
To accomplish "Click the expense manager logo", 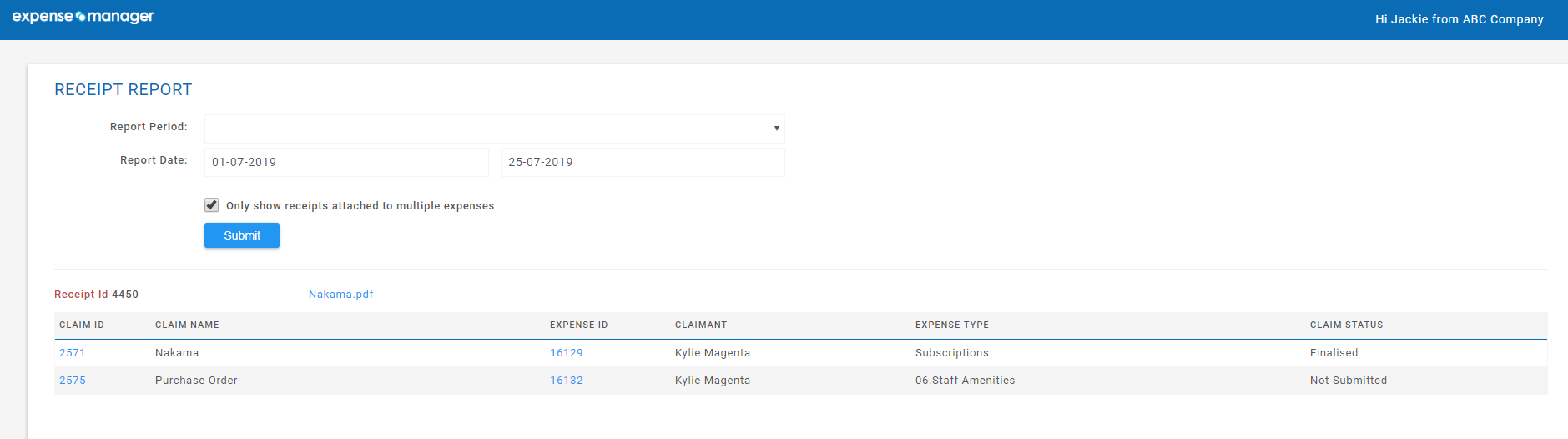I will (83, 17).
